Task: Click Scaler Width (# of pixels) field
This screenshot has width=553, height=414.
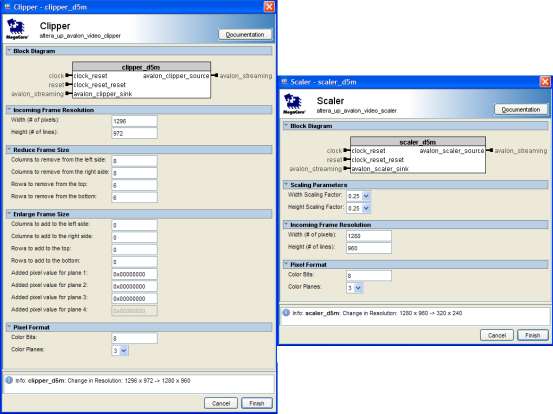Action: (x=369, y=236)
